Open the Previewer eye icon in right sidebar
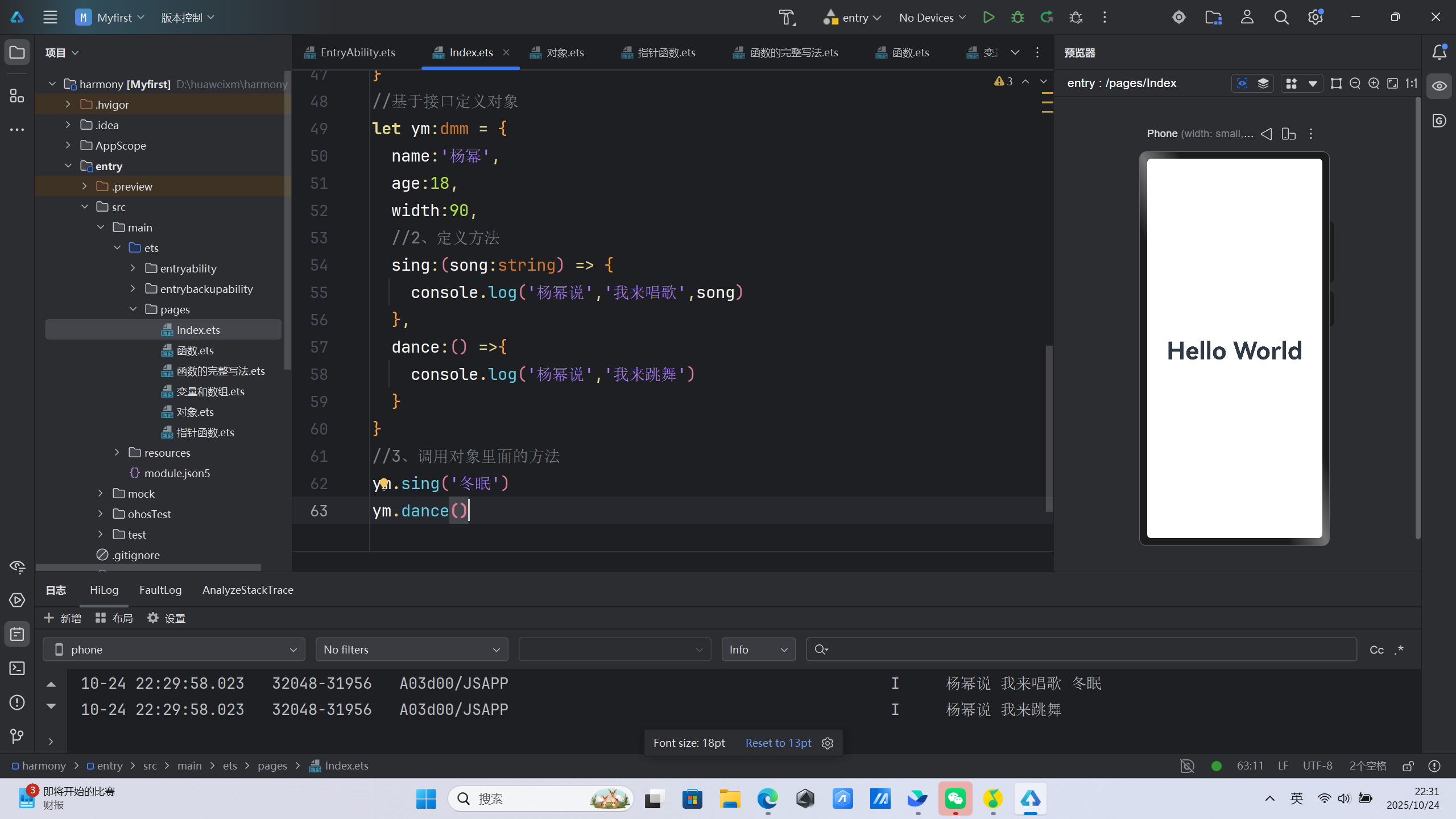The width and height of the screenshot is (1456, 819). click(x=1440, y=86)
